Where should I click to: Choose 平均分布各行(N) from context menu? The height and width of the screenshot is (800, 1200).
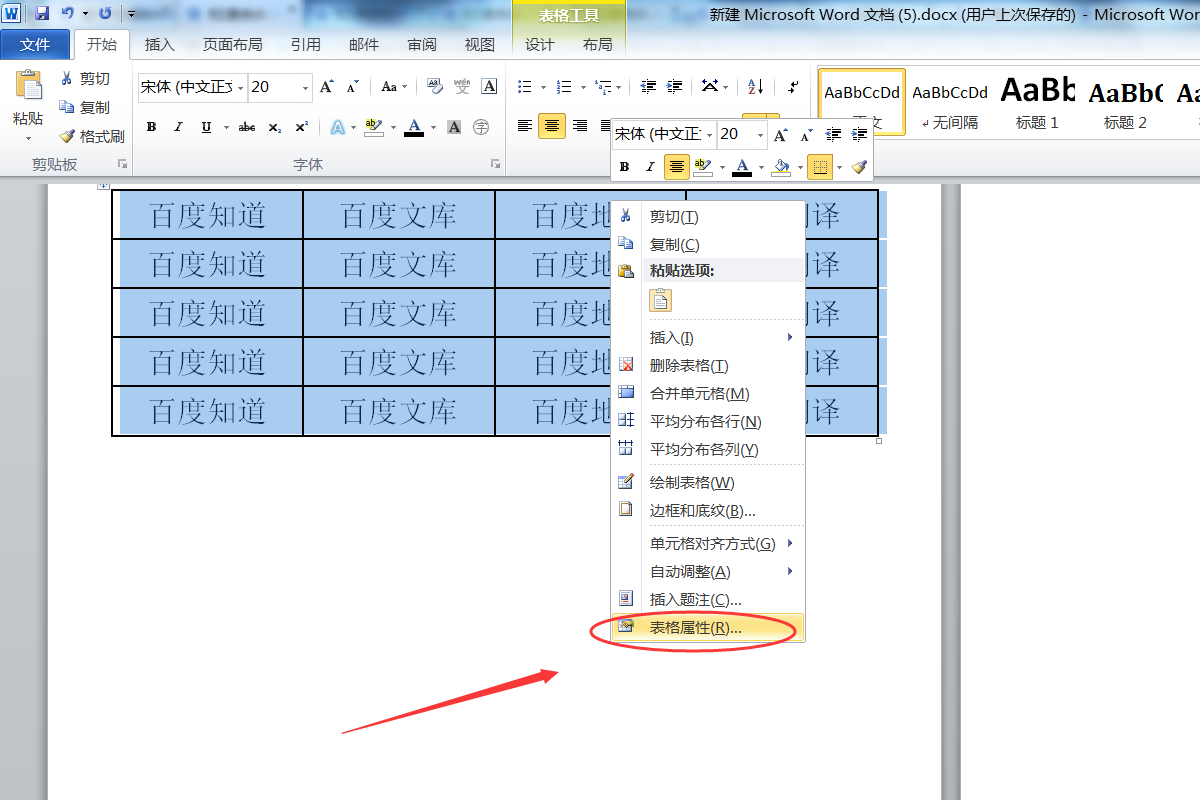click(x=708, y=422)
